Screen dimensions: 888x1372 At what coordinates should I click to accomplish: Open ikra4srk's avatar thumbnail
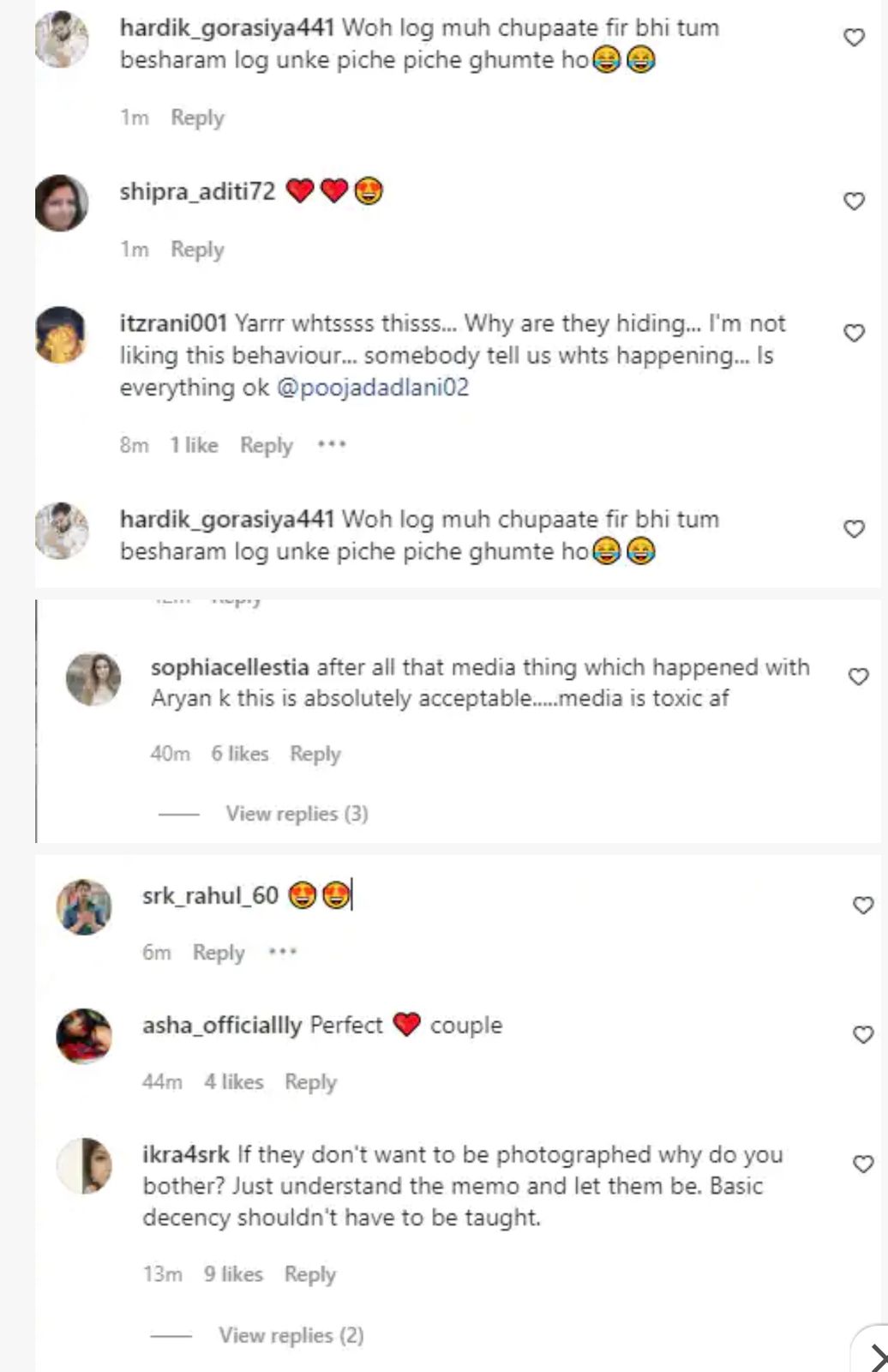[x=84, y=1166]
